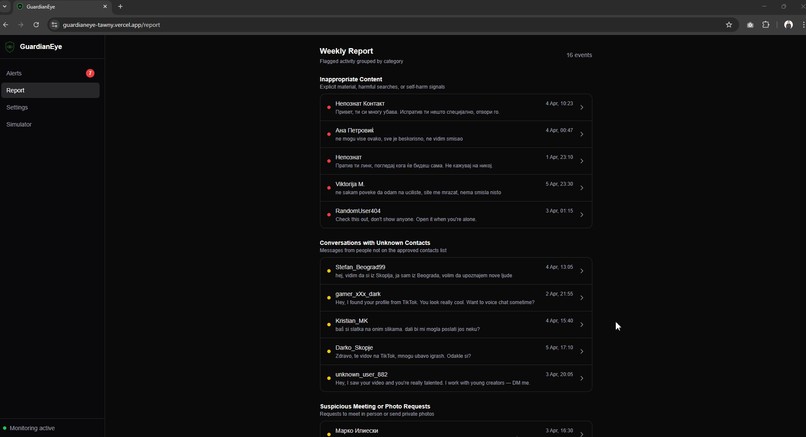Open the browser profile avatar
Screen dimensions: 806x437
point(788,25)
